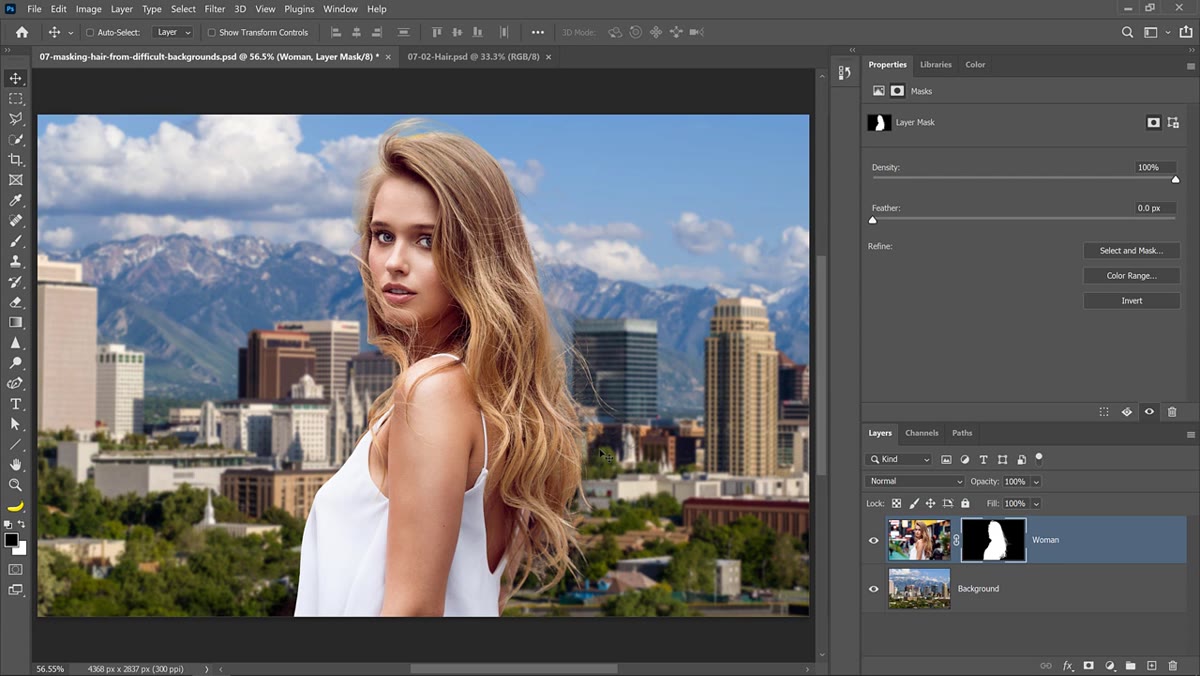Select the Path Selection tool

15,424
